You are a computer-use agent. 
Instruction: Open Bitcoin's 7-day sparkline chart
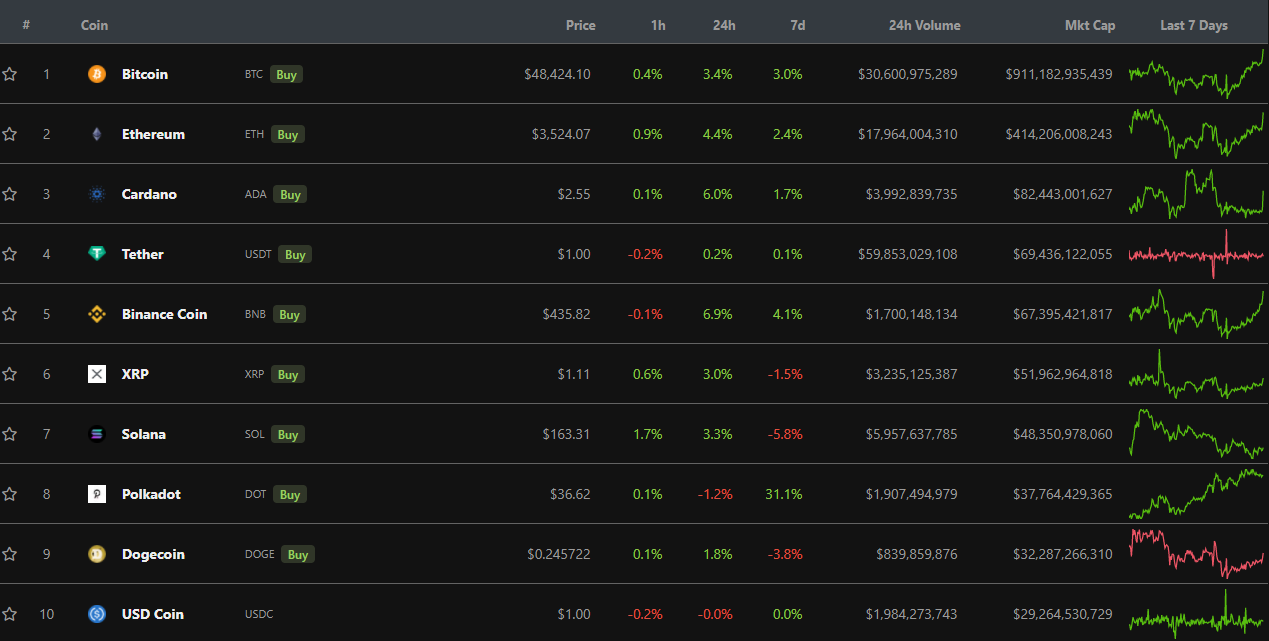click(1196, 74)
